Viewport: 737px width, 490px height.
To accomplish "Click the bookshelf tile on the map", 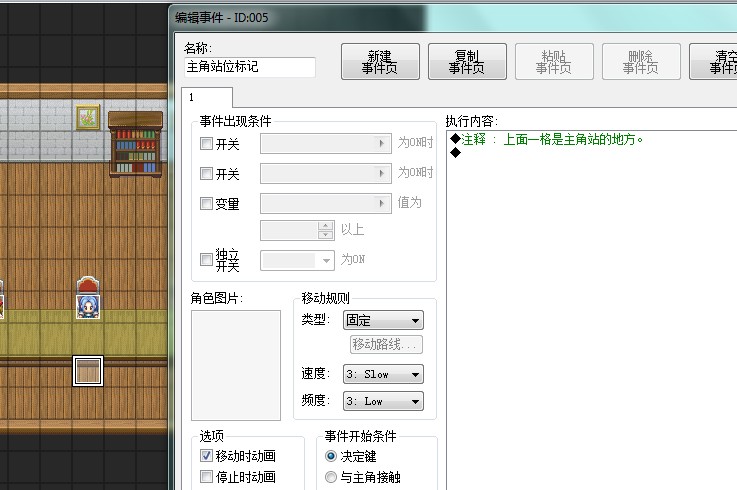I will (x=136, y=144).
